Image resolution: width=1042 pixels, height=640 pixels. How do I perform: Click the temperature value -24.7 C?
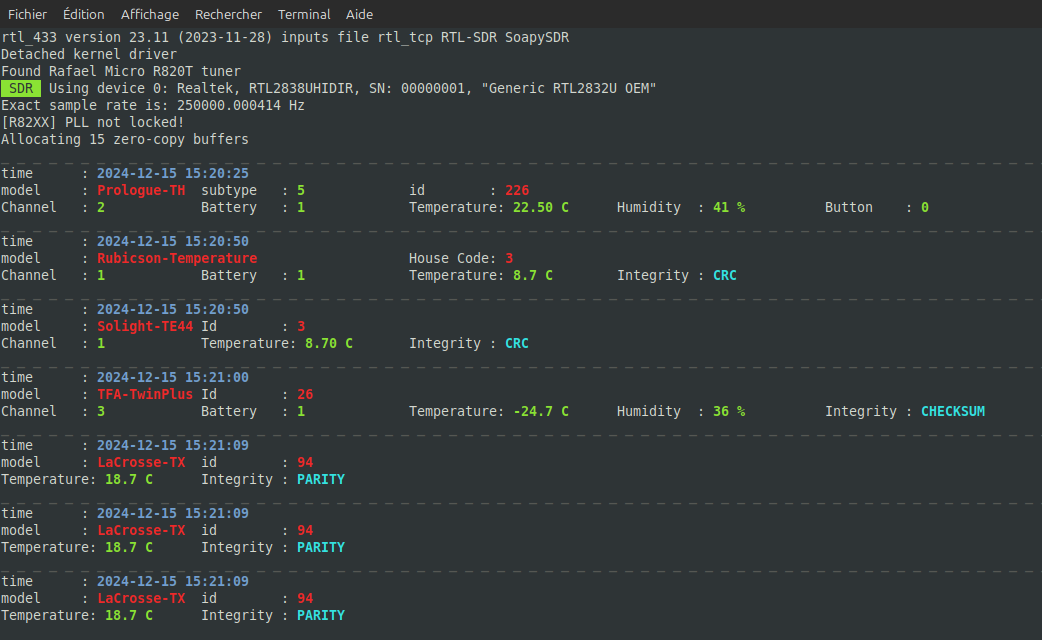[541, 411]
